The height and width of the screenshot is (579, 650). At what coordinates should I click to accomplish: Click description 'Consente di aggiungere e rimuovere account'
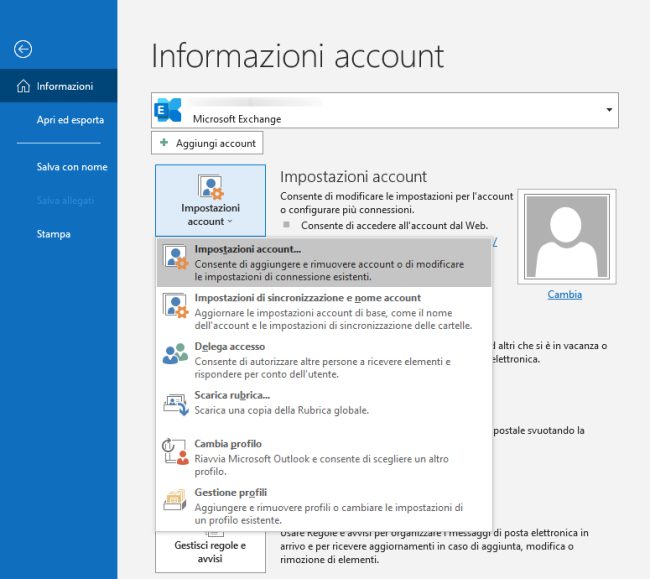click(x=329, y=270)
